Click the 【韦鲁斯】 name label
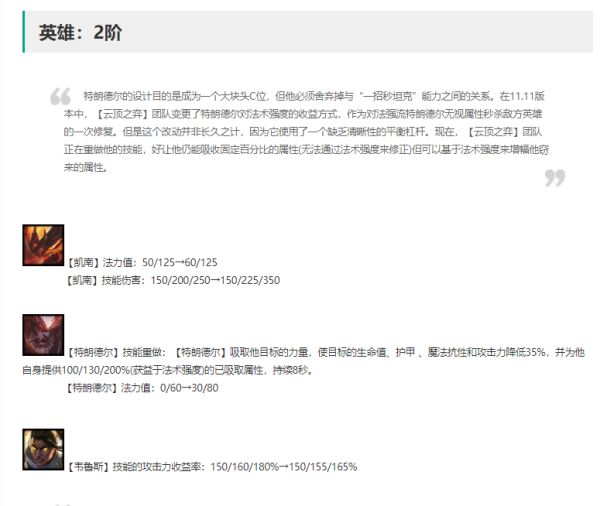 pos(88,467)
